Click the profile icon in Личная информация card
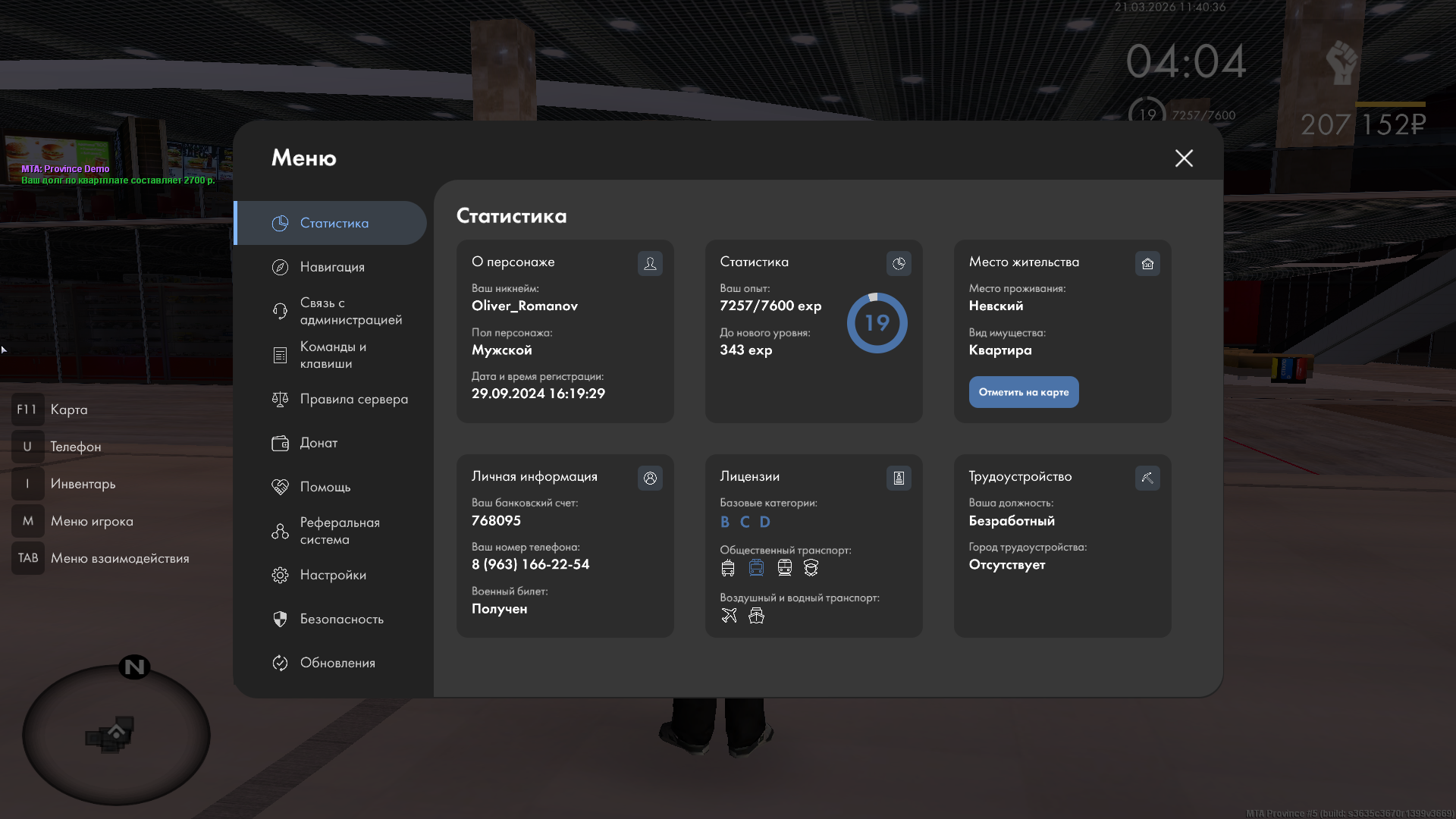This screenshot has width=1456, height=819. click(650, 478)
